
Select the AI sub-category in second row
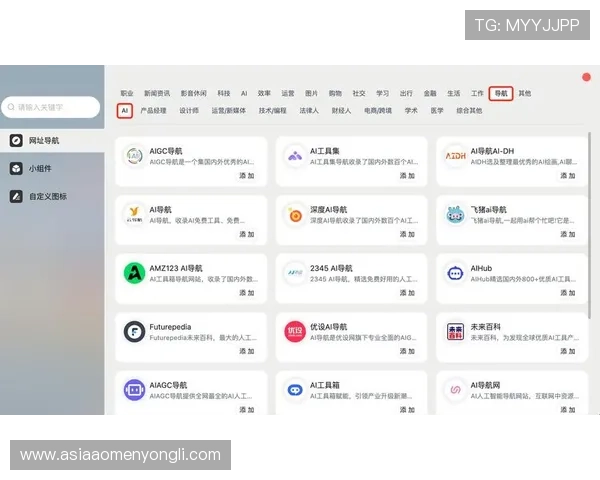coord(125,111)
